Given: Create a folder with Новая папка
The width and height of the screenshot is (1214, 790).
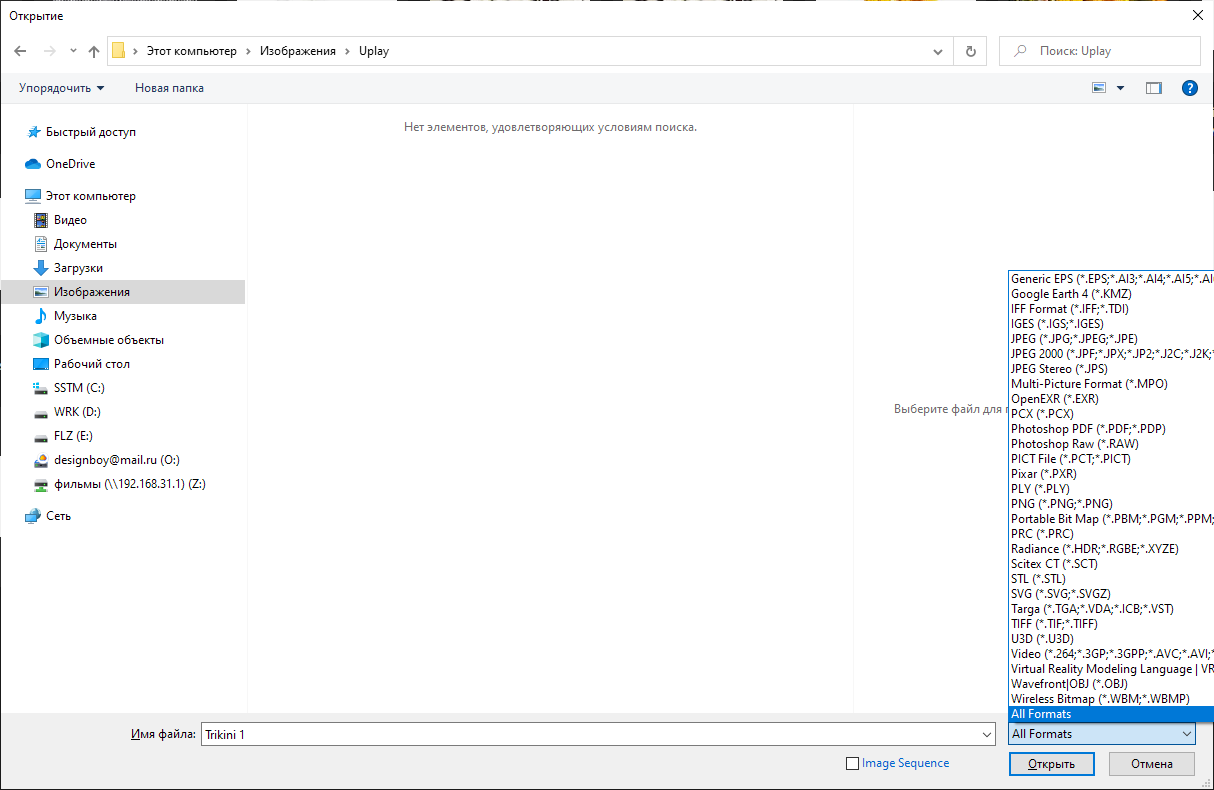Looking at the screenshot, I should (x=169, y=88).
